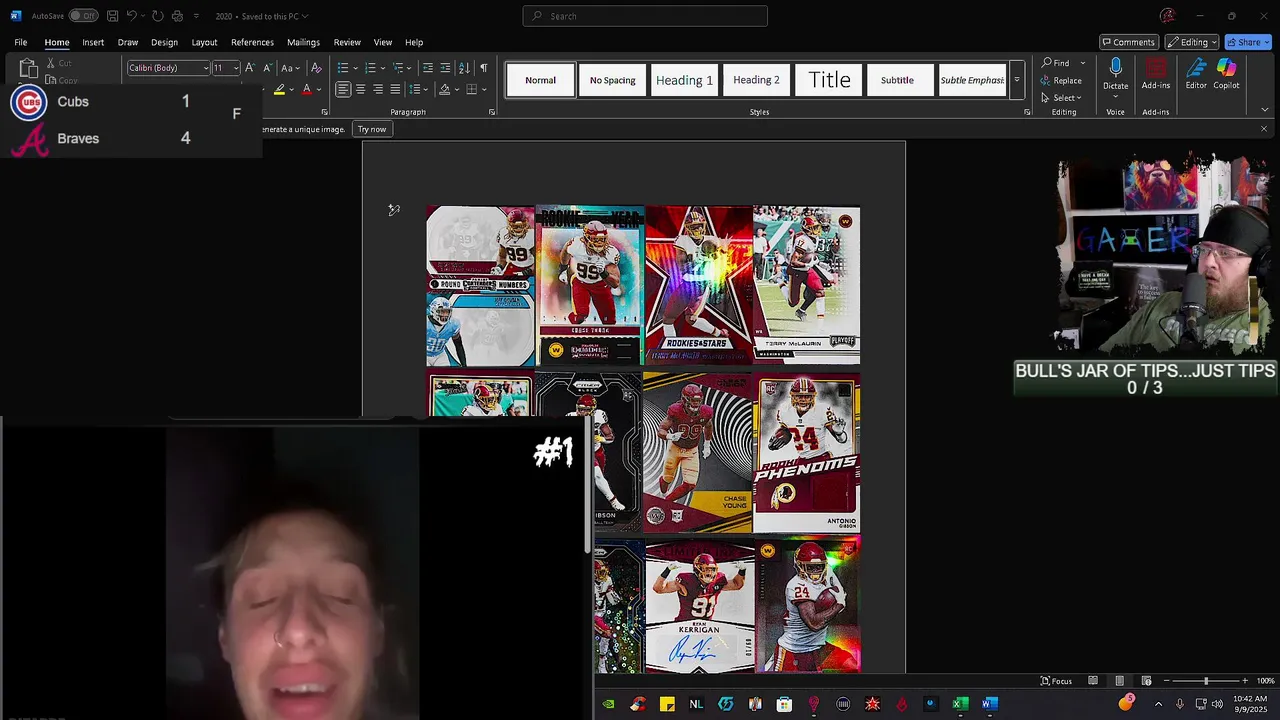Image resolution: width=1280 pixels, height=720 pixels.
Task: Select Center alignment
Action: coord(360,89)
